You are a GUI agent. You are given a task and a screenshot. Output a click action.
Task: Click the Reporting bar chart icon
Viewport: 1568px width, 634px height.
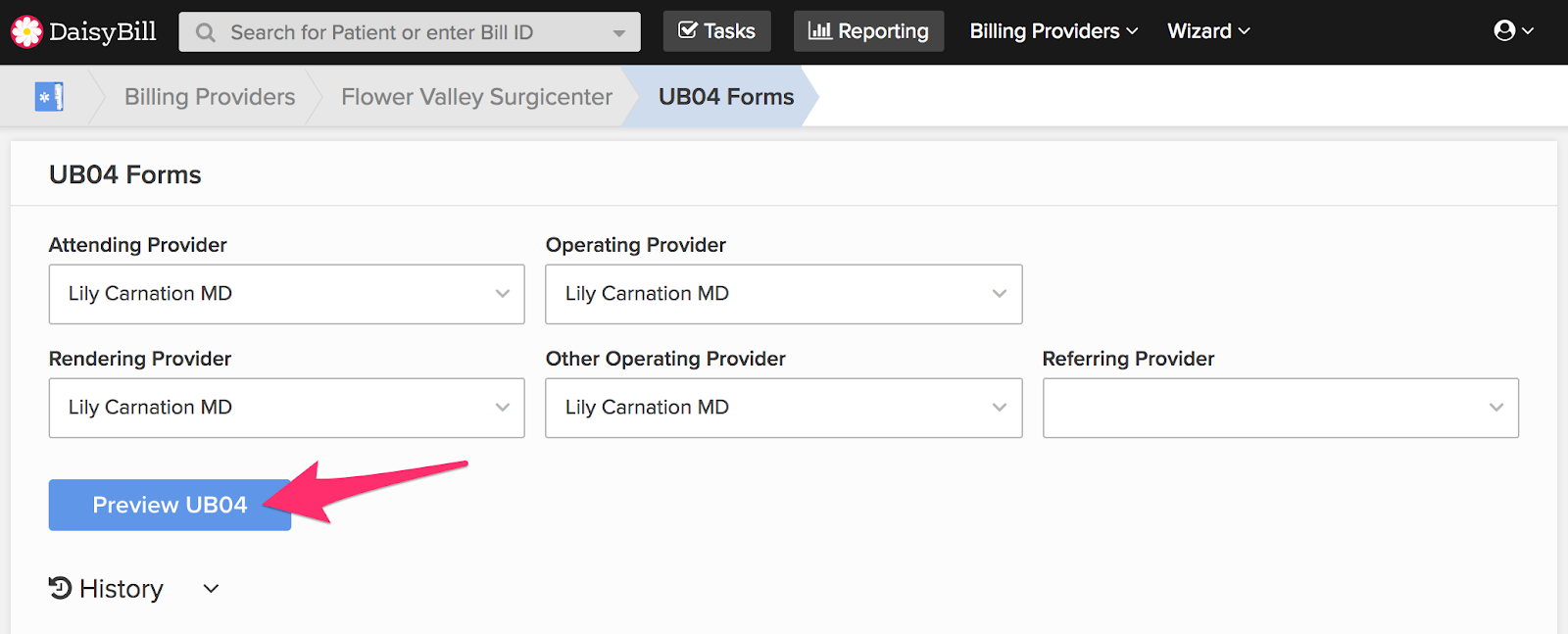coord(819,30)
